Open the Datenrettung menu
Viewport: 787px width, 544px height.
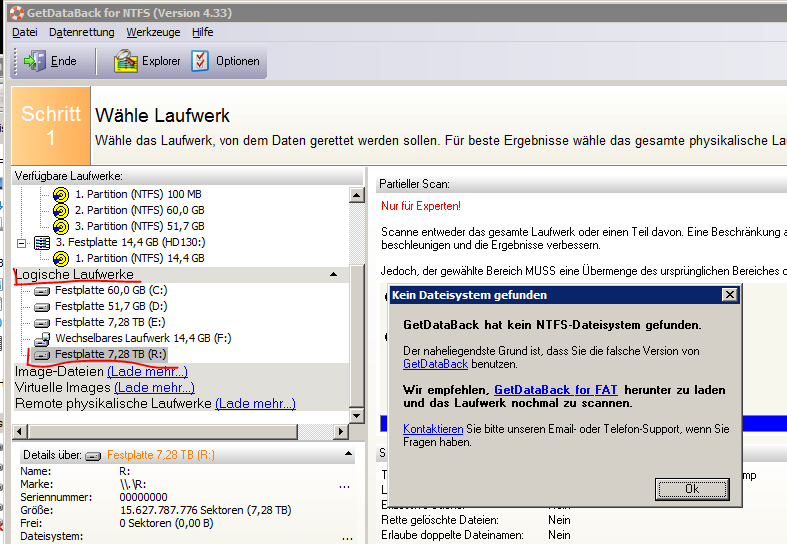(x=81, y=32)
